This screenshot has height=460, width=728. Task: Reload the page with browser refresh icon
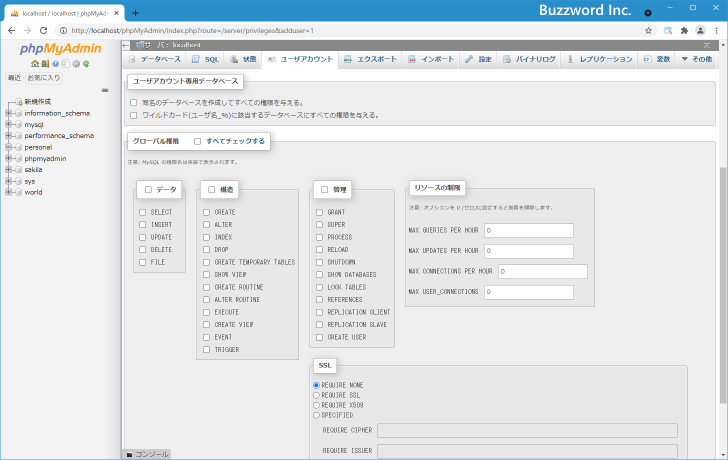coord(43,31)
